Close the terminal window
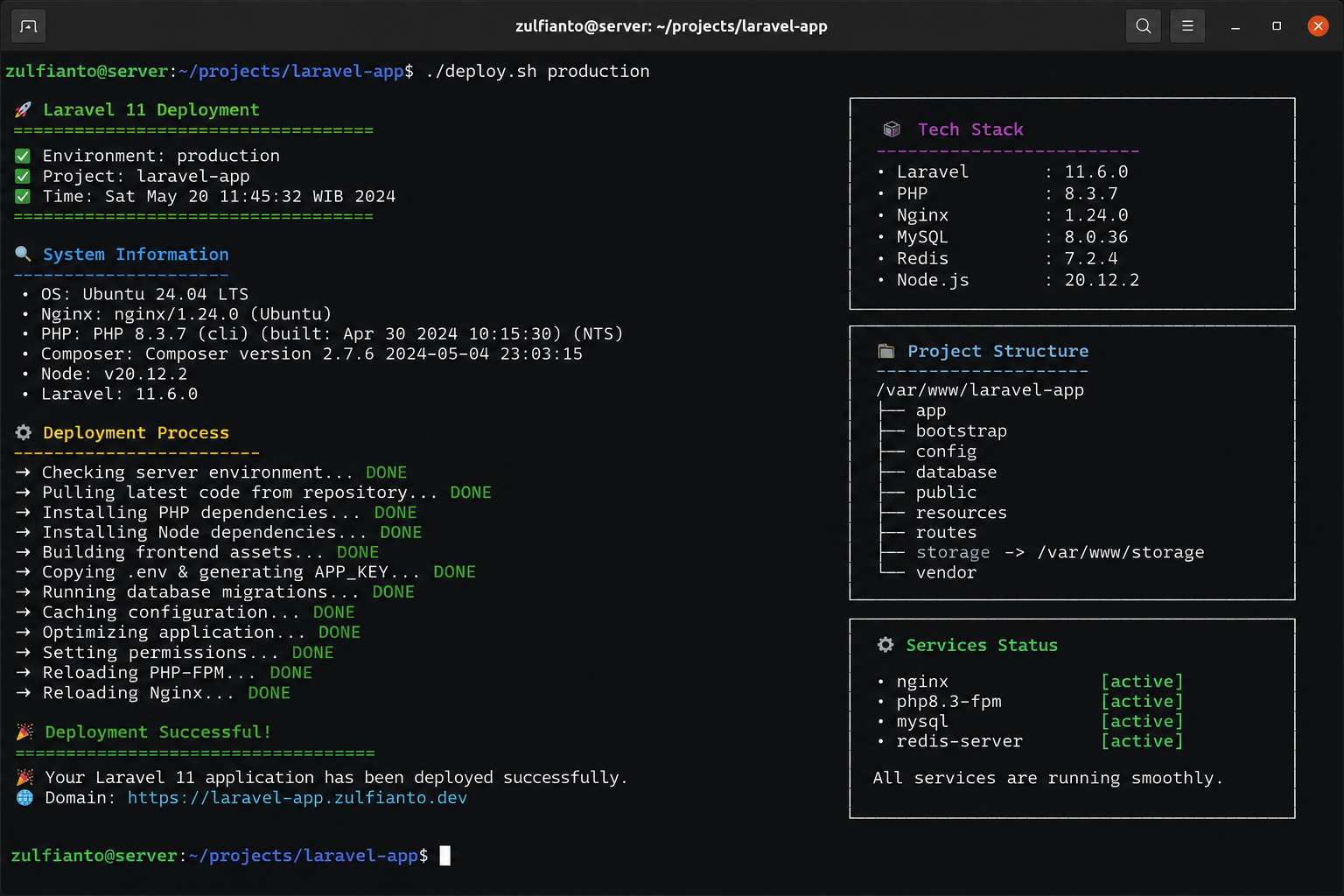 [x=1318, y=26]
